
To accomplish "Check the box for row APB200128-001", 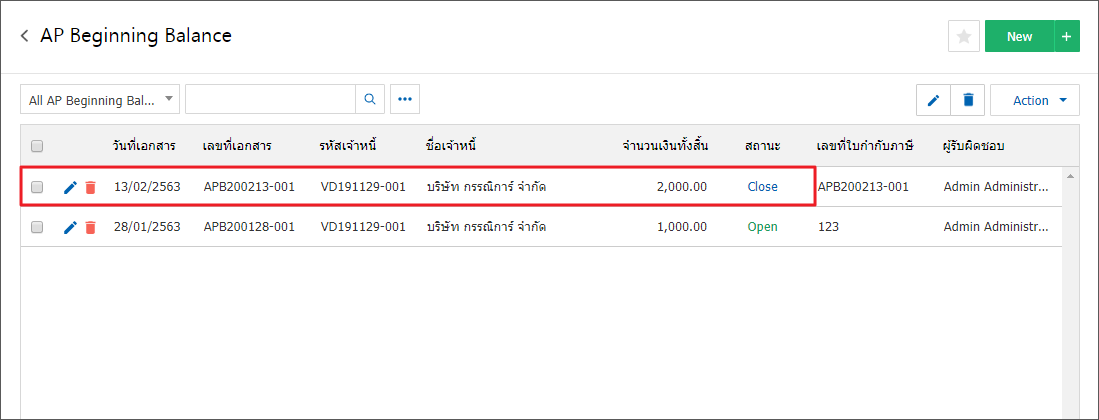I will click(37, 227).
